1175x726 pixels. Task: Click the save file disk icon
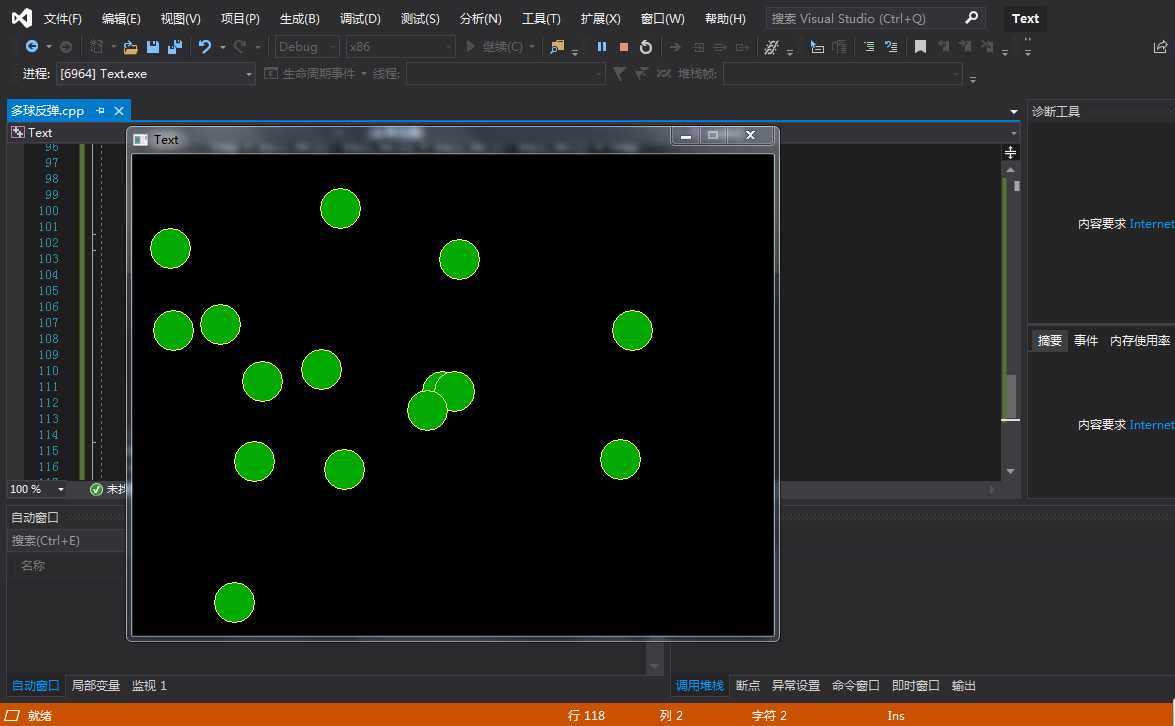click(153, 46)
